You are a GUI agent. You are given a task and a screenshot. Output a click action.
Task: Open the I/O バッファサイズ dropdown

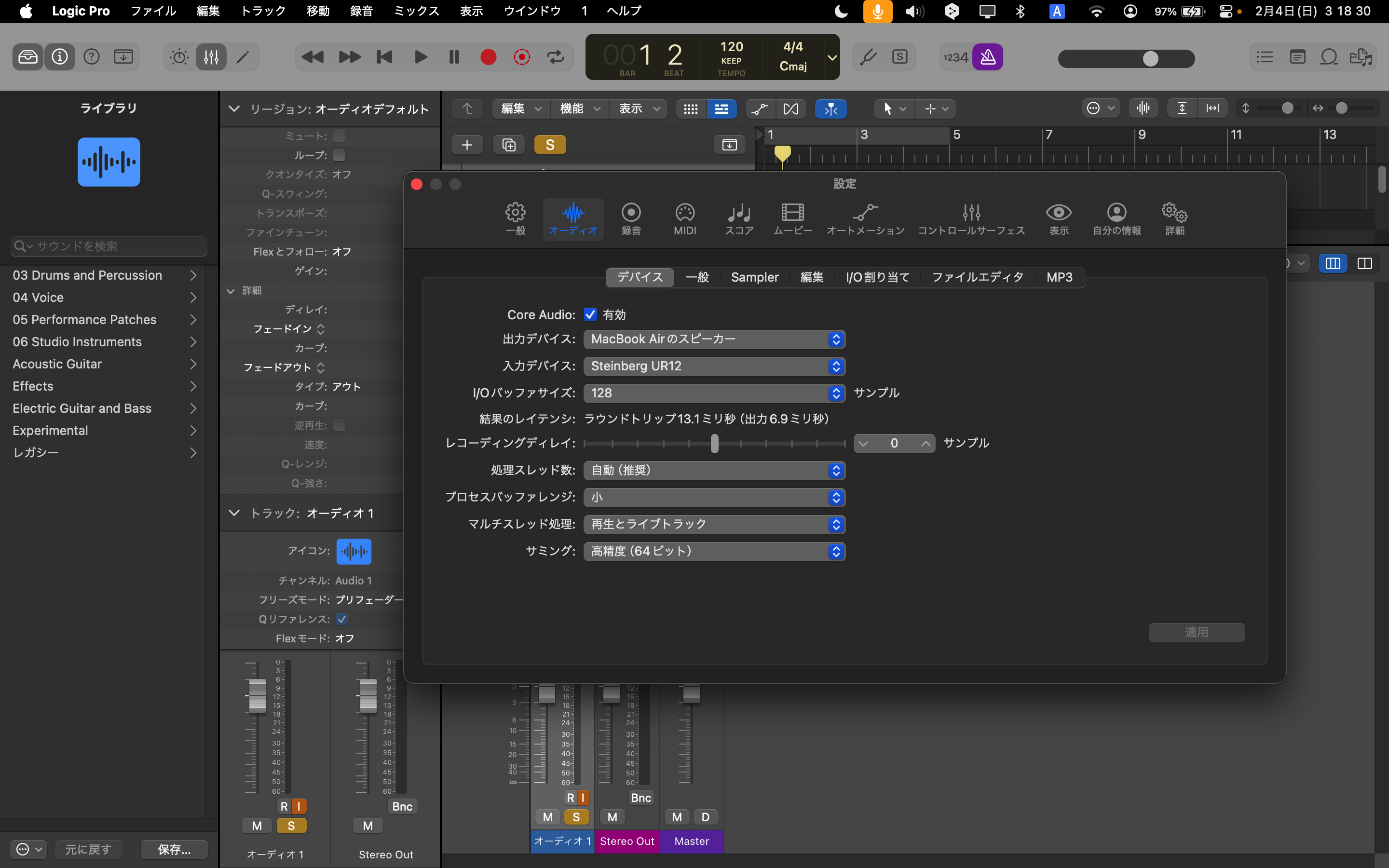[x=713, y=393]
